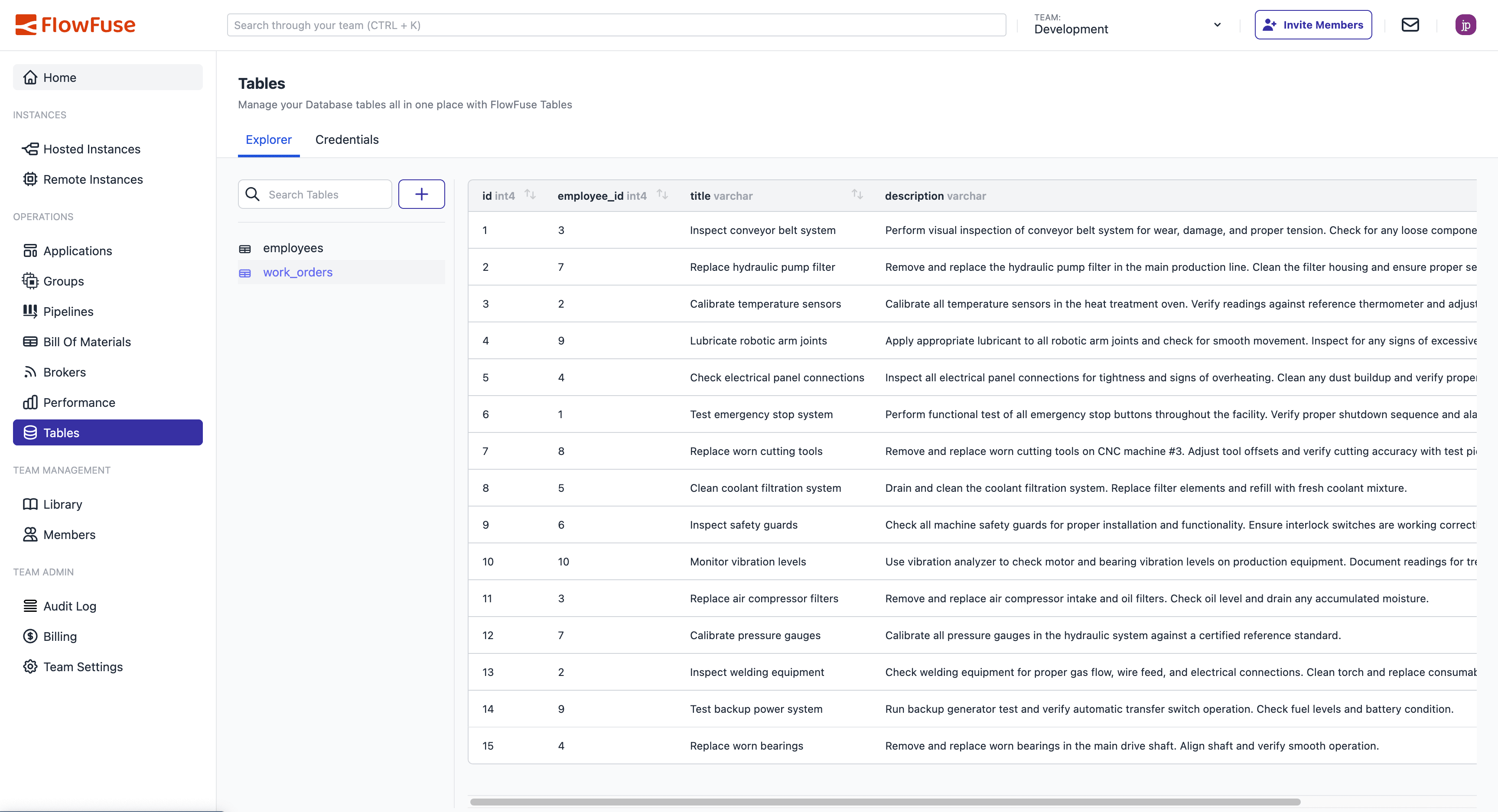1498x812 pixels.
Task: Expand the Development team selector
Action: pos(1217,24)
